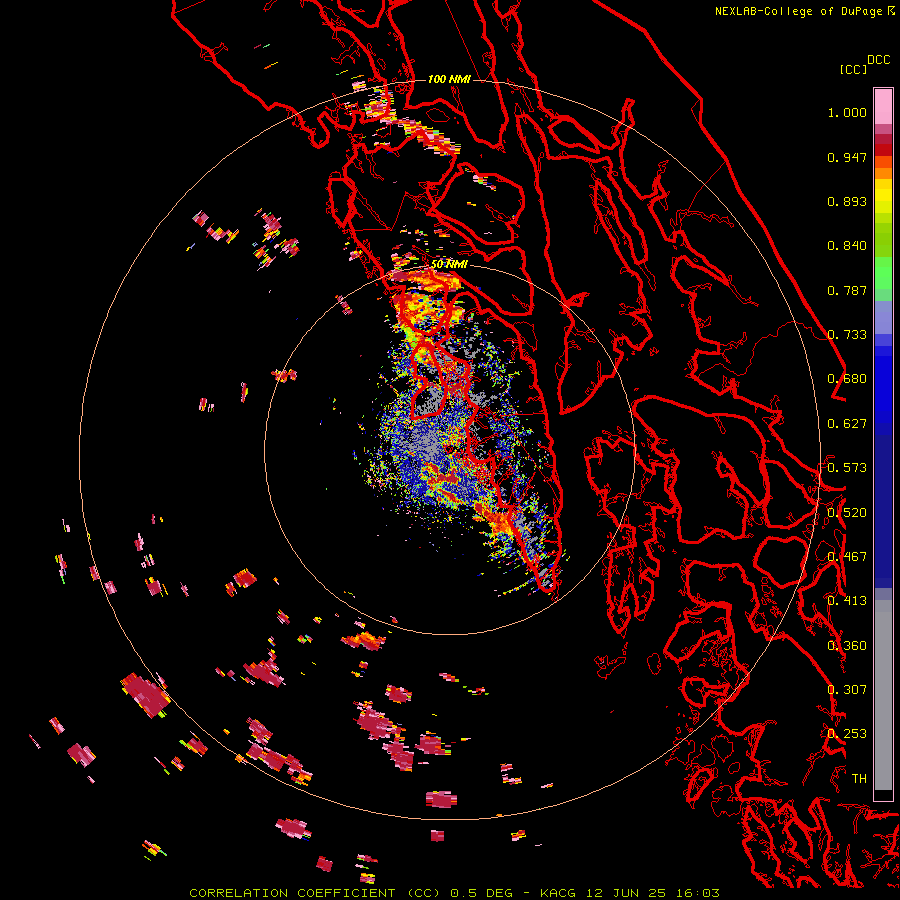Click the 0.520 color scale value
This screenshot has width=900, height=900.
pos(847,513)
